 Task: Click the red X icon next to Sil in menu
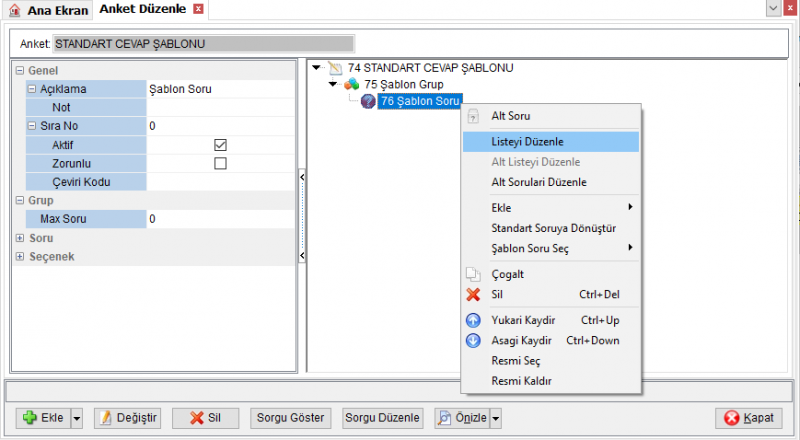coord(473,295)
